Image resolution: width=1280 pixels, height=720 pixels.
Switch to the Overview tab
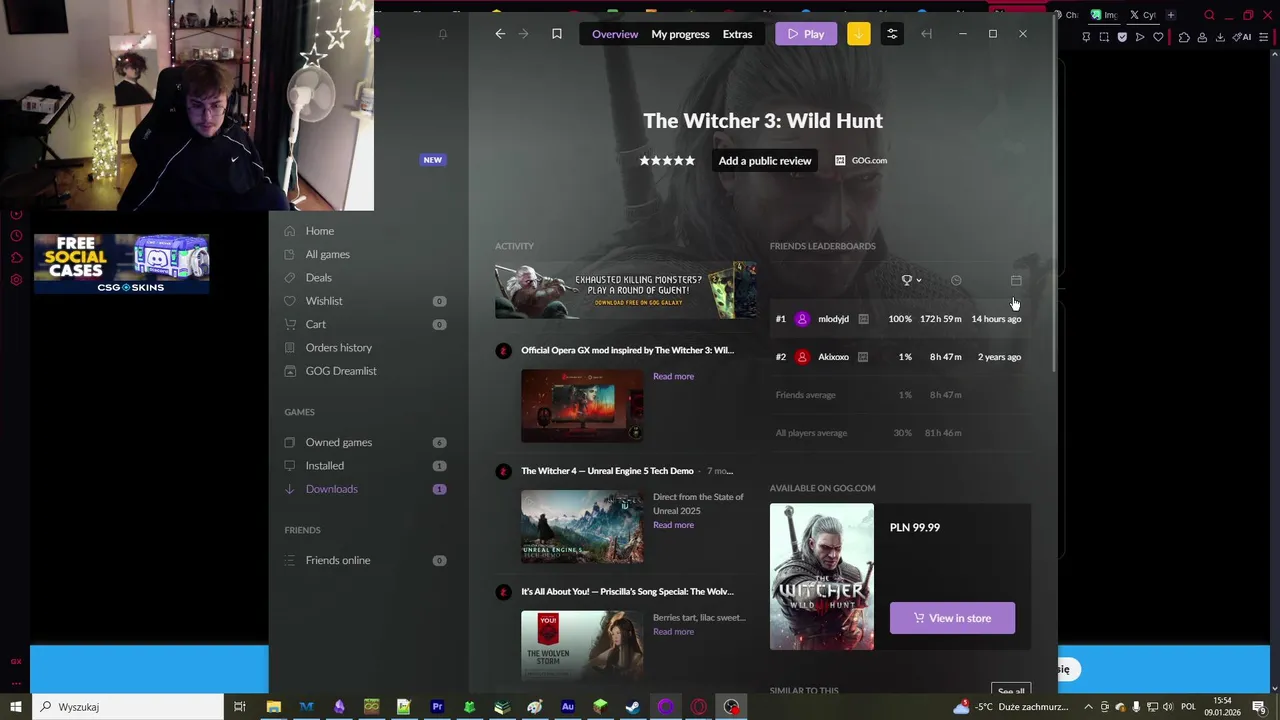(615, 34)
